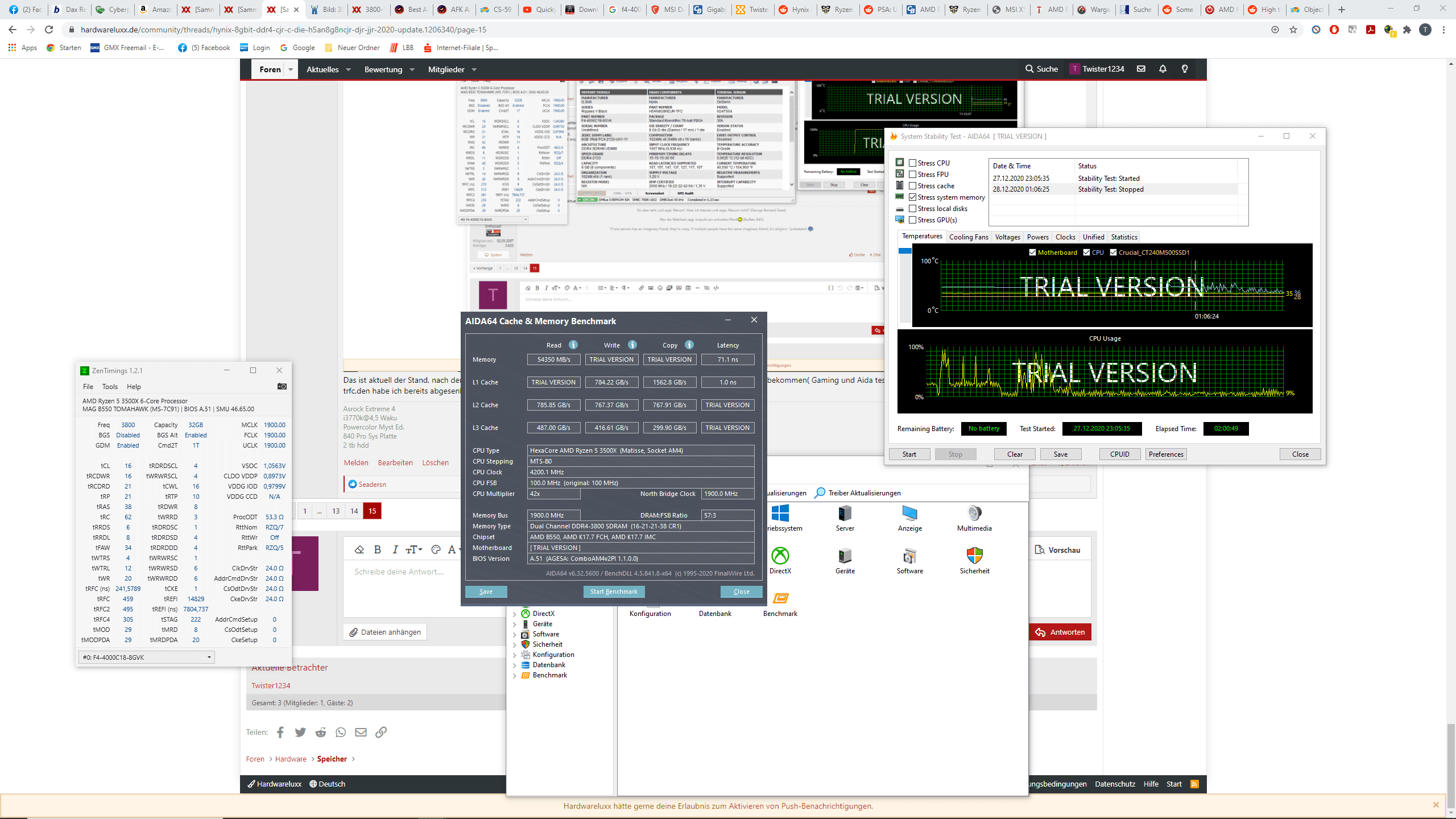The width and height of the screenshot is (1456, 819).
Task: Click the Write info icon in AIDA64 benchmark
Action: 632,345
